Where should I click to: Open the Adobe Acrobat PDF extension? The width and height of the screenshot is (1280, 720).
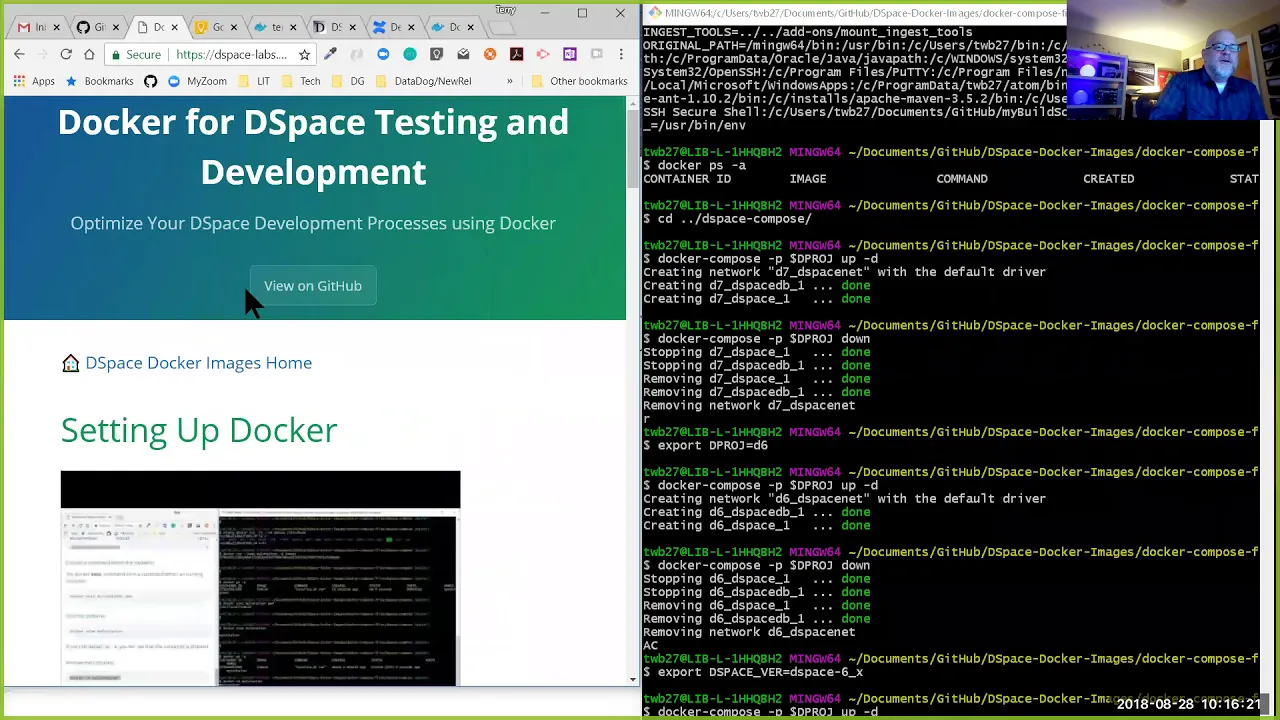516,54
